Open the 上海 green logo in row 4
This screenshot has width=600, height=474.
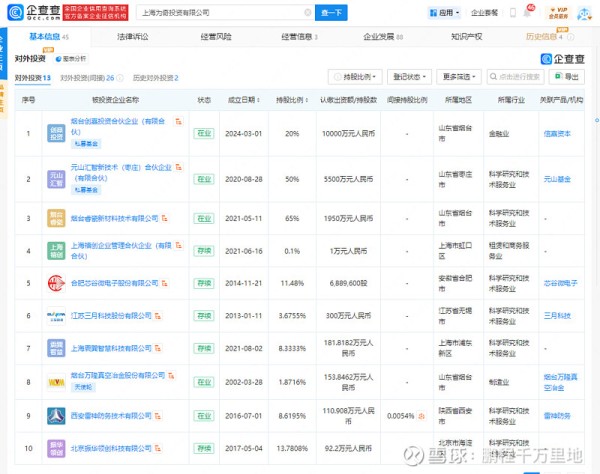(56, 251)
